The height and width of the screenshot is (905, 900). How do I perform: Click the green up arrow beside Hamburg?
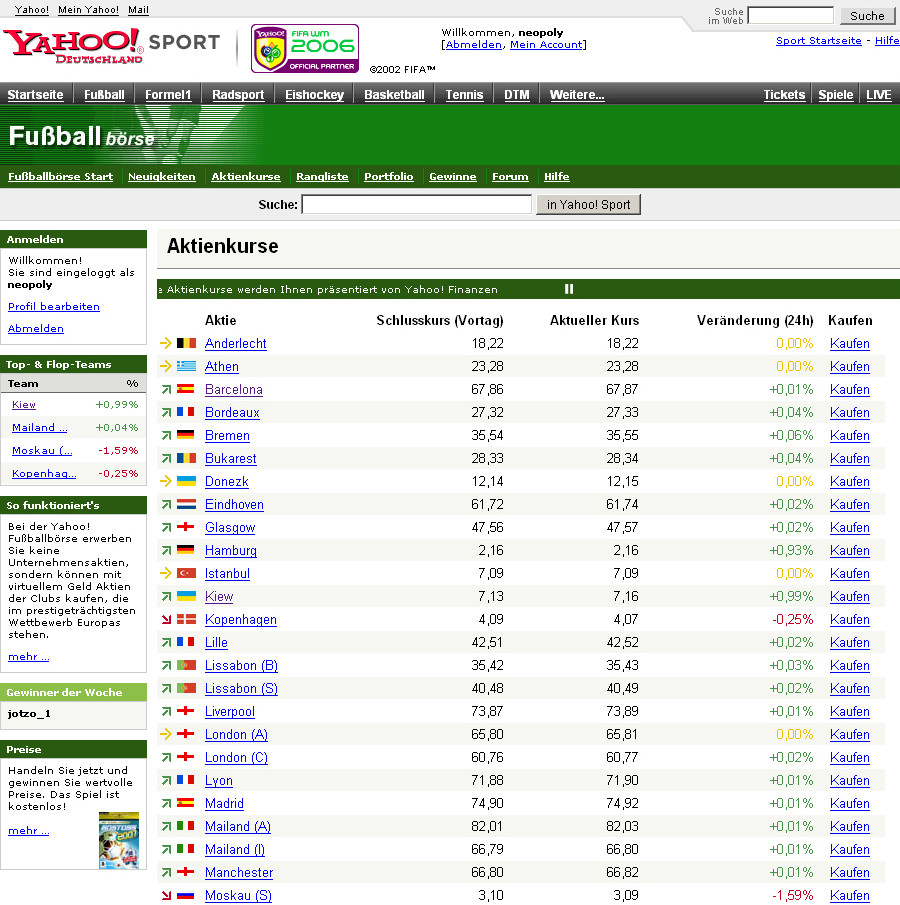(x=166, y=550)
